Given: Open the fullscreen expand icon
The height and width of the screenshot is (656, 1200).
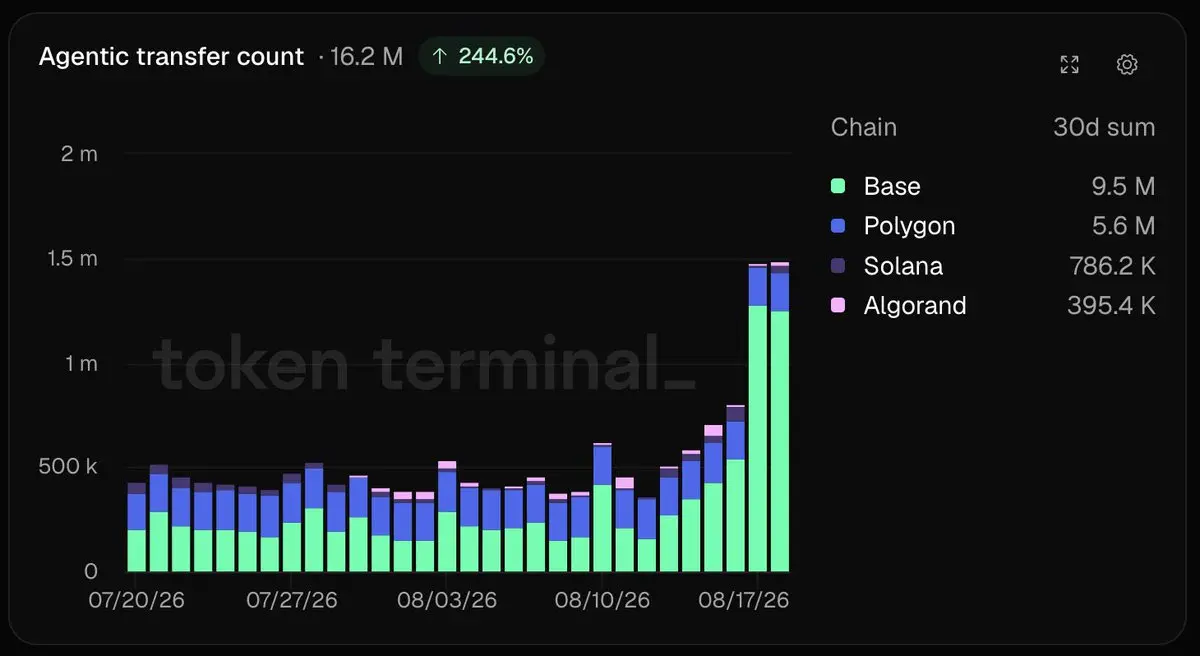Looking at the screenshot, I should coord(1069,65).
